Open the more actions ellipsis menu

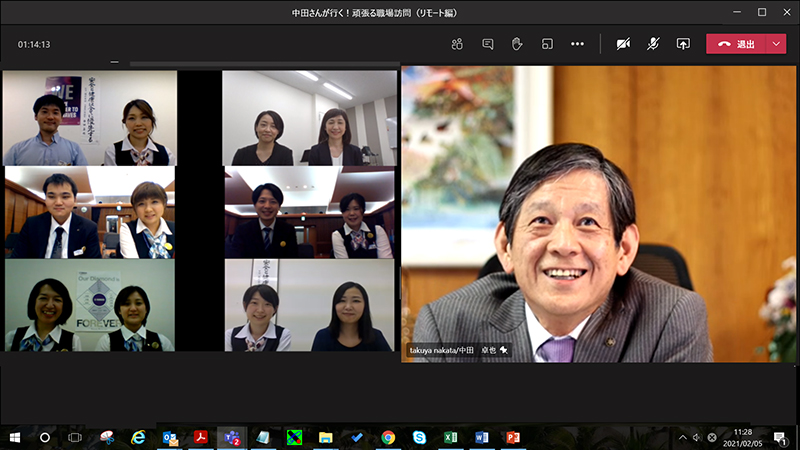577,44
